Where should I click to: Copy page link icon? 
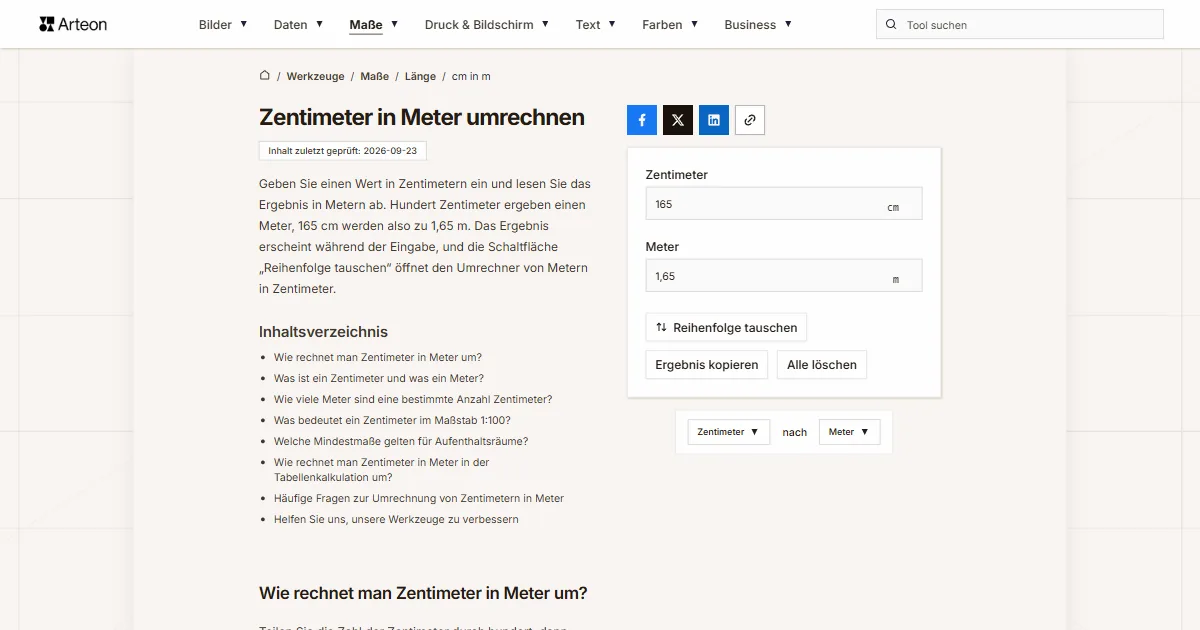[750, 120]
